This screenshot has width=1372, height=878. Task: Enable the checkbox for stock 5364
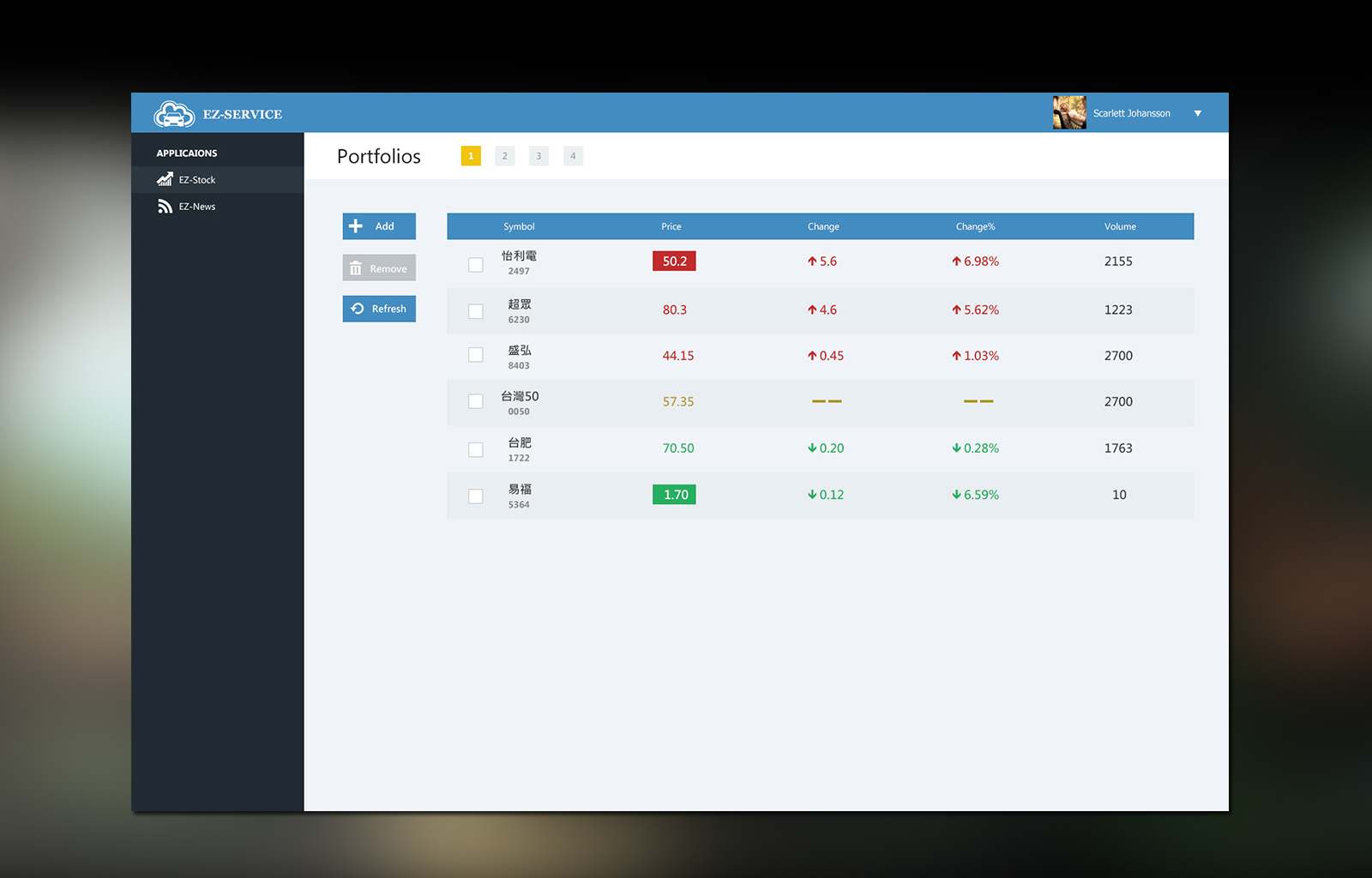point(476,496)
